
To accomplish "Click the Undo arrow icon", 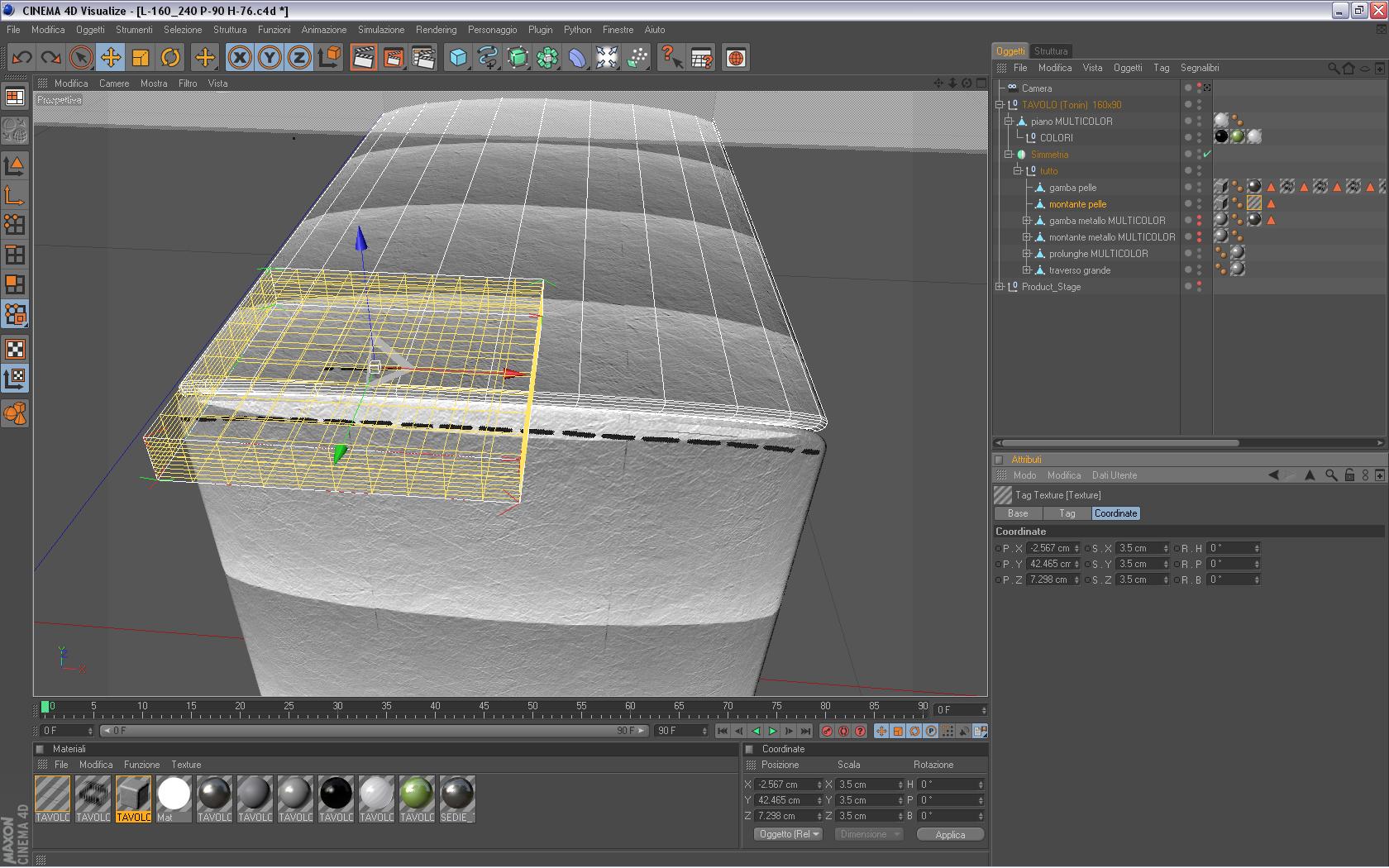I will [x=21, y=58].
